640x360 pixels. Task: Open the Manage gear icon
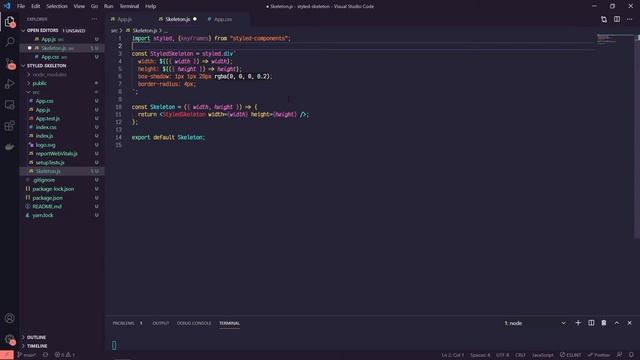click(9, 339)
